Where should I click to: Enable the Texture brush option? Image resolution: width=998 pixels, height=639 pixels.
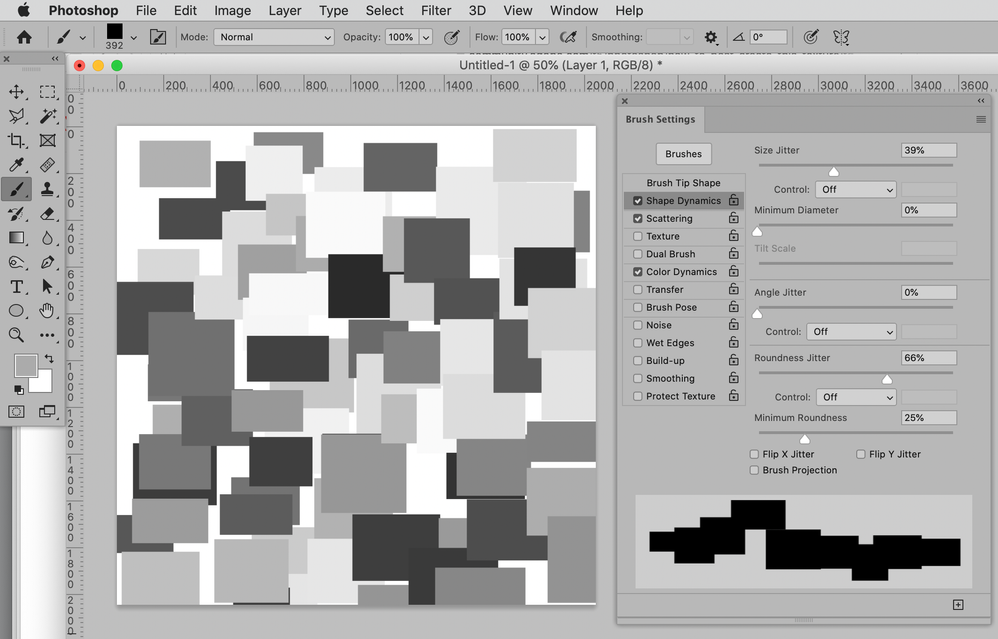click(x=637, y=236)
